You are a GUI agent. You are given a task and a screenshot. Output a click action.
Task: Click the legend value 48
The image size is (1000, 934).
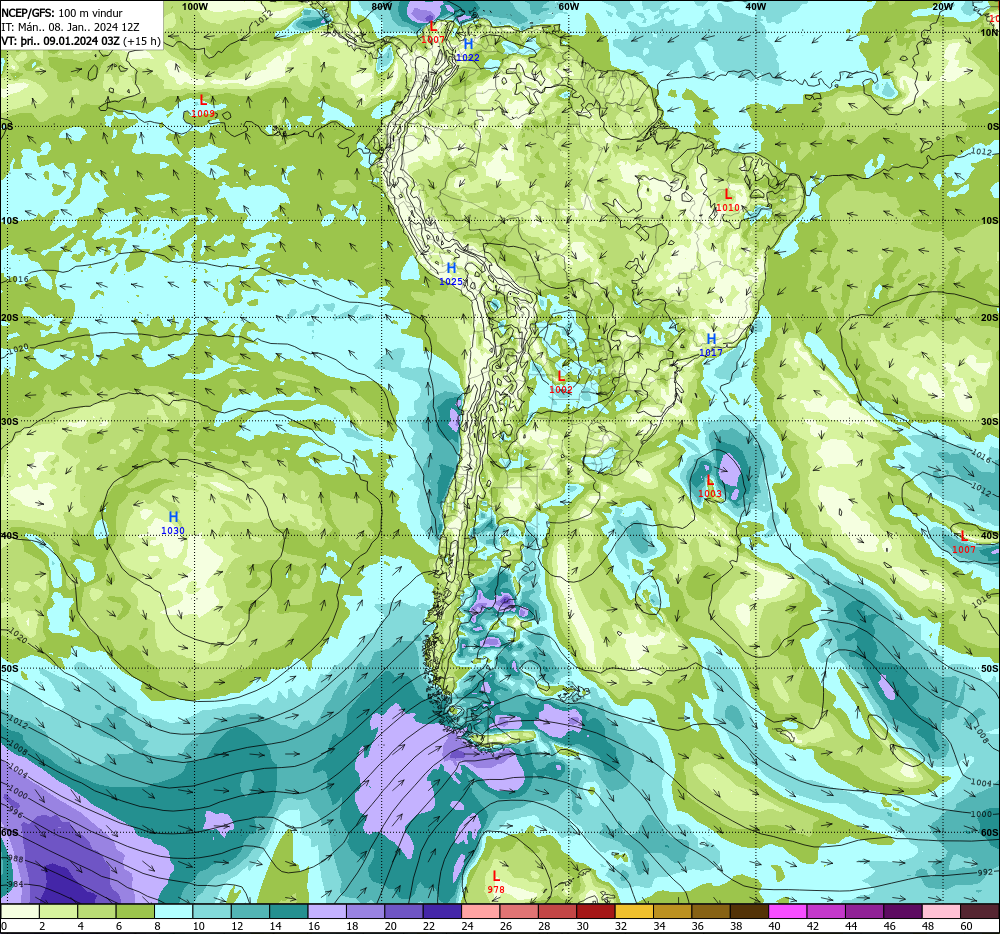point(928,926)
